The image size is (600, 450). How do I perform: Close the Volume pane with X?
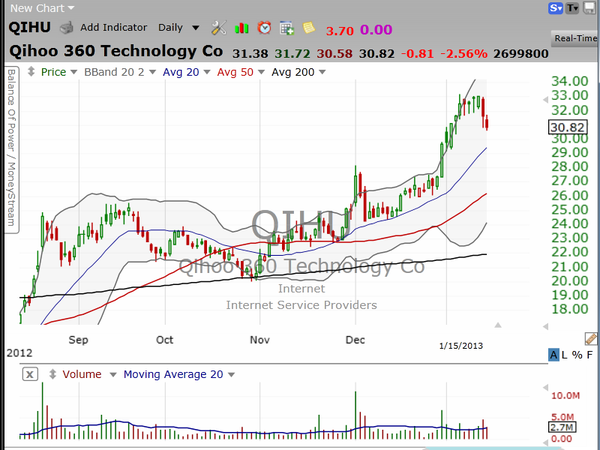30,374
